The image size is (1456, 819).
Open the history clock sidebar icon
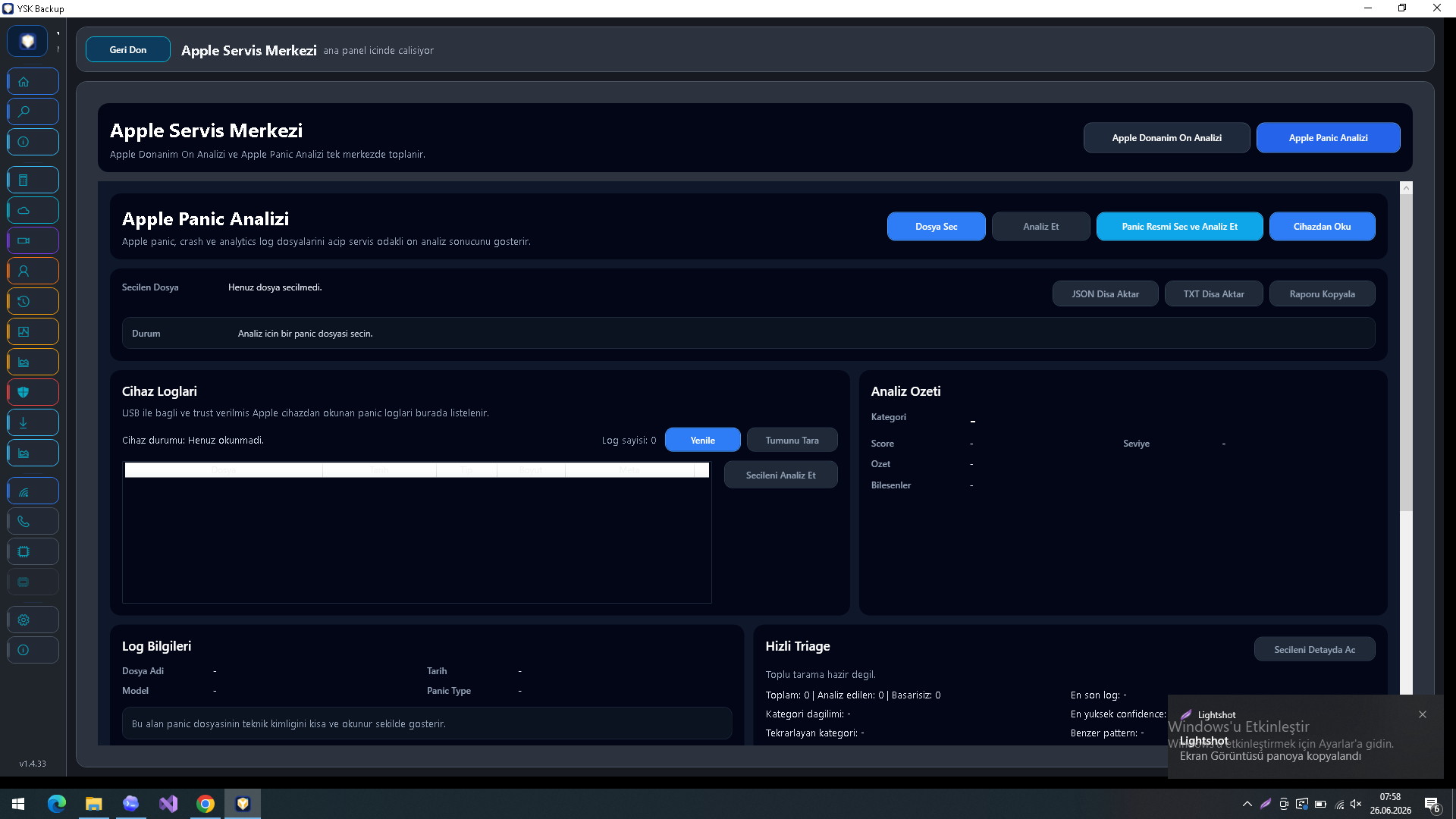(33, 301)
